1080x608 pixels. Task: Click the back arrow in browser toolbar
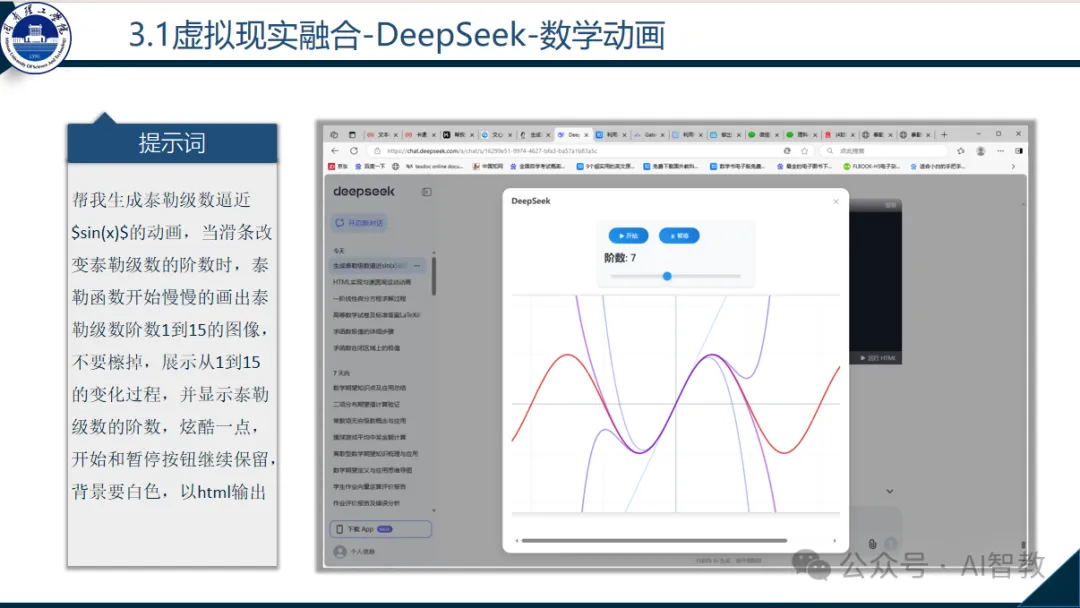[335, 151]
